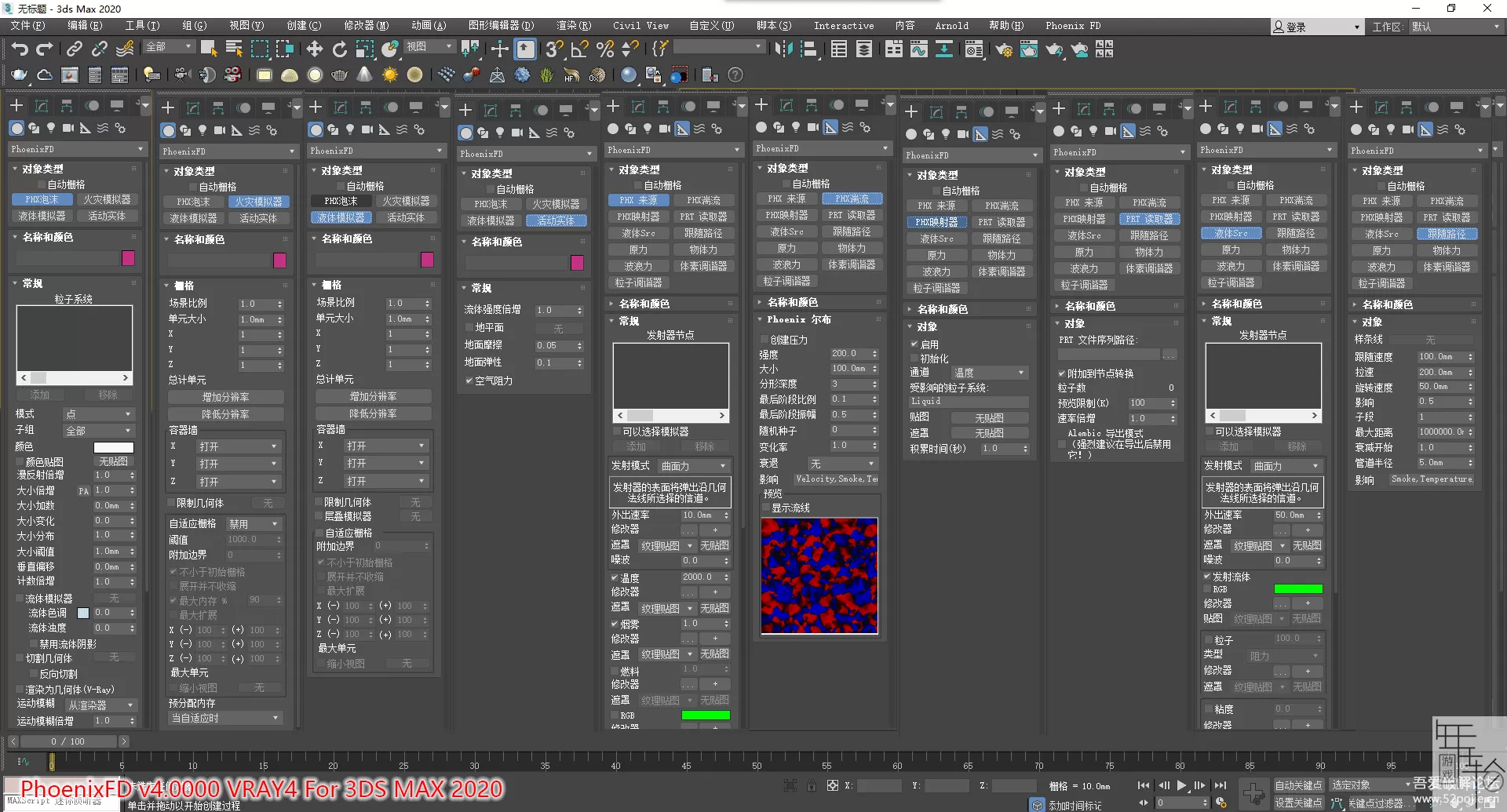
Task: Click the Go to End playback button
Action: click(1220, 785)
